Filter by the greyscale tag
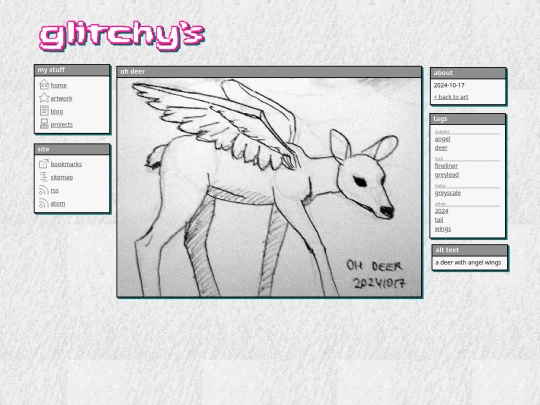 (x=448, y=193)
